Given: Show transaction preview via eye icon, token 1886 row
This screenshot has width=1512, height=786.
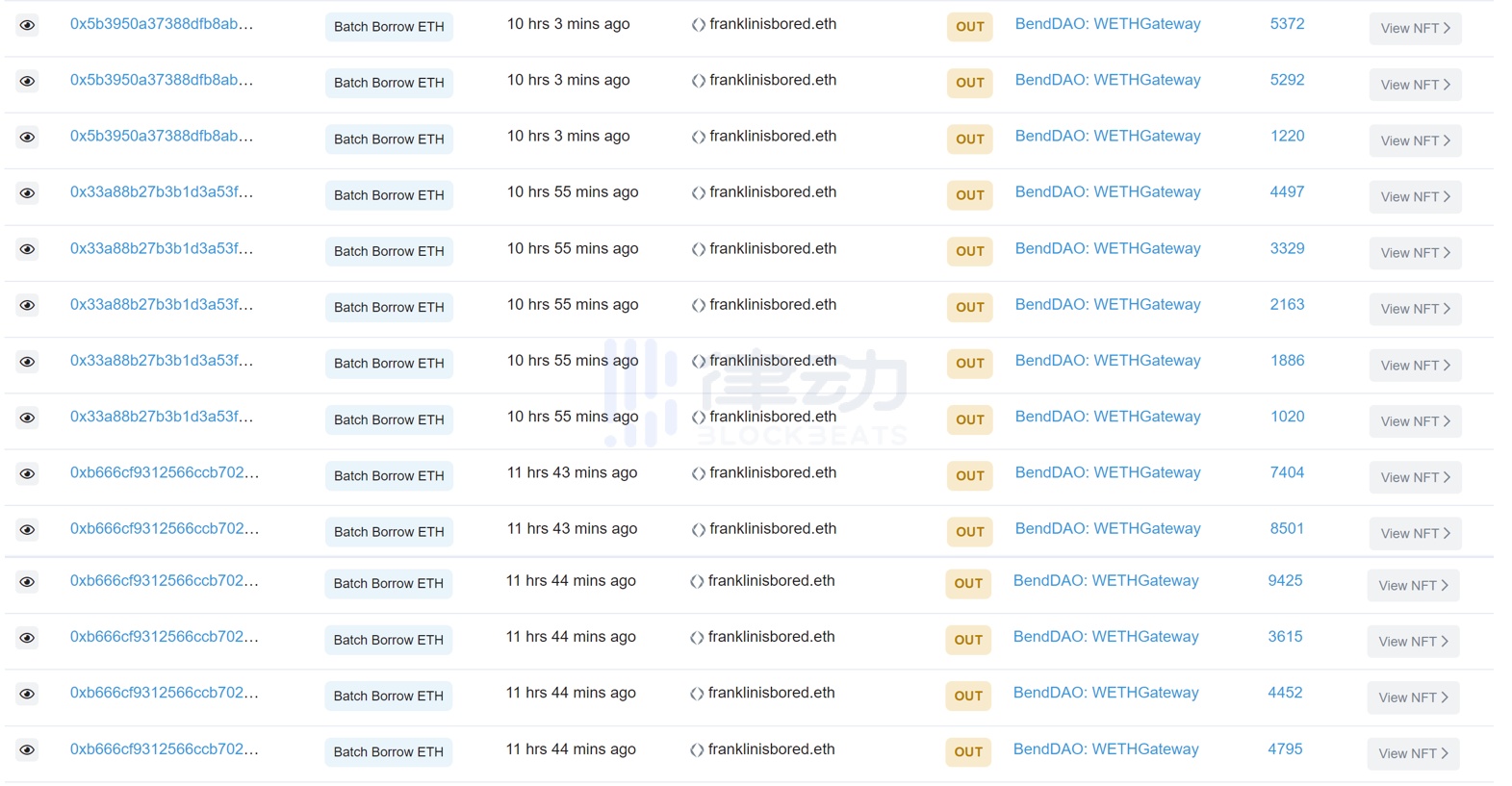Looking at the screenshot, I should tap(27, 362).
